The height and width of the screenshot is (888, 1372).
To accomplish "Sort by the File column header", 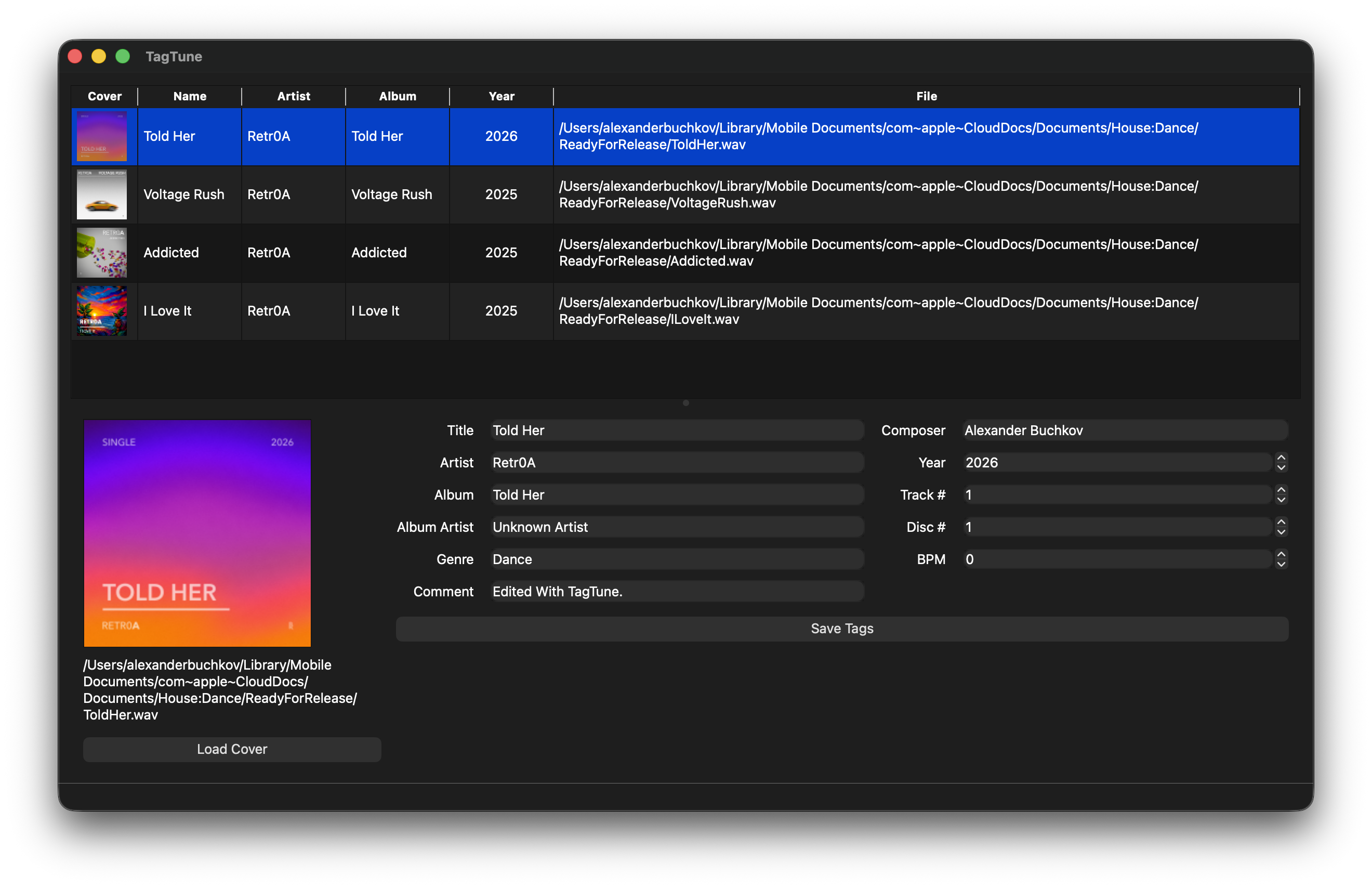I will 927,96.
